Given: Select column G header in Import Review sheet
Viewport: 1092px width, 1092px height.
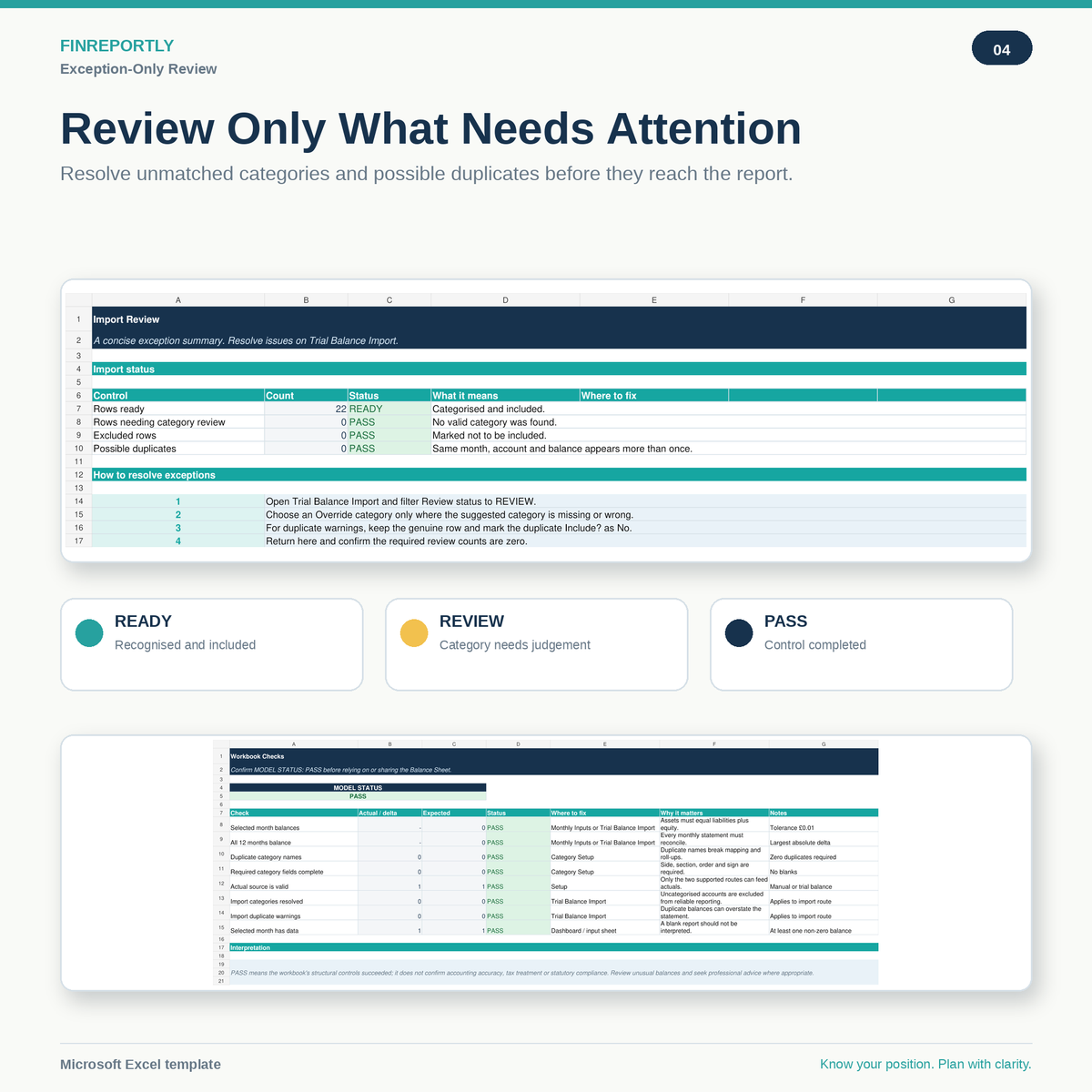Looking at the screenshot, I should click(x=952, y=299).
